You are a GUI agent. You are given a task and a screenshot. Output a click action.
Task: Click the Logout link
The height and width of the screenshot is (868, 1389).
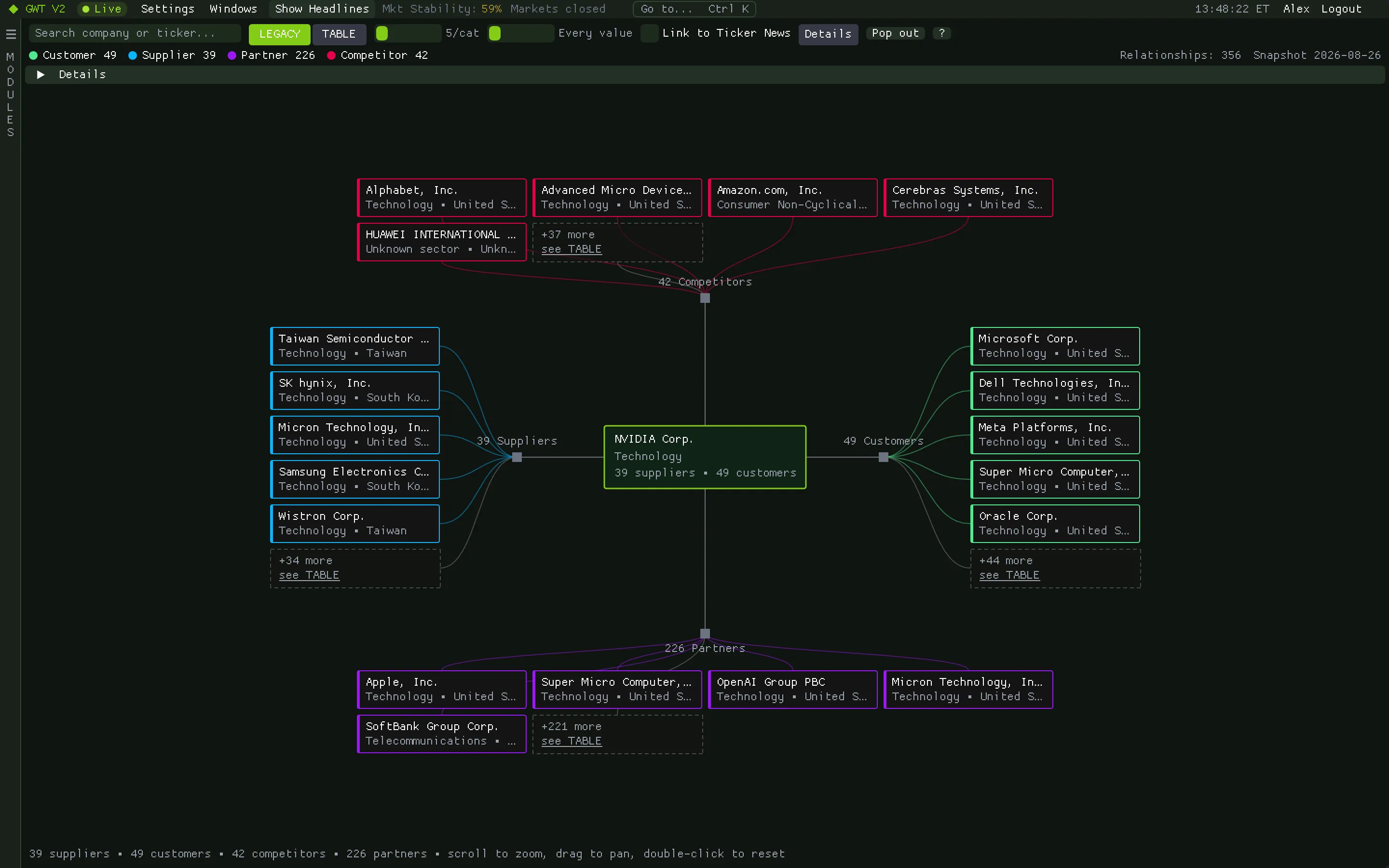coord(1341,9)
